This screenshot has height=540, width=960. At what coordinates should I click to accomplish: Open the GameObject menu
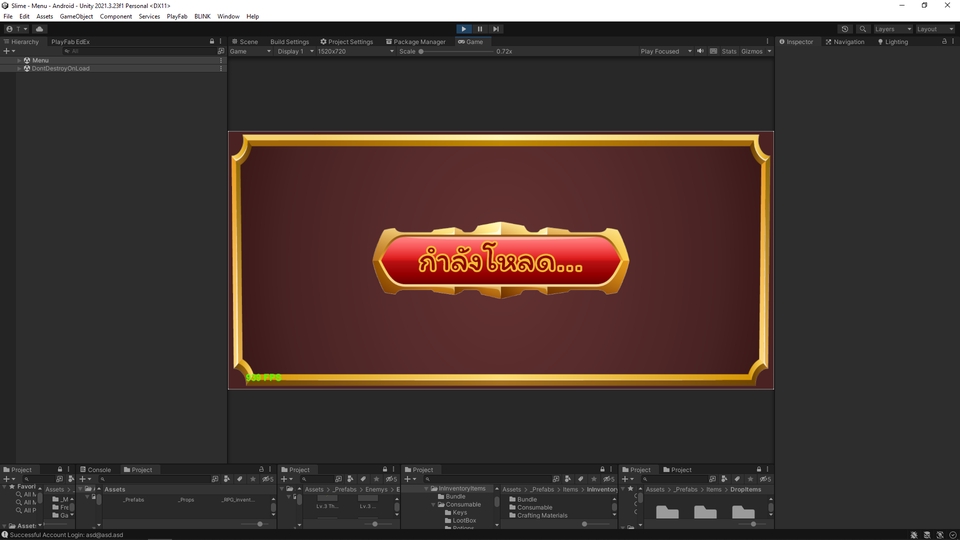click(x=76, y=17)
